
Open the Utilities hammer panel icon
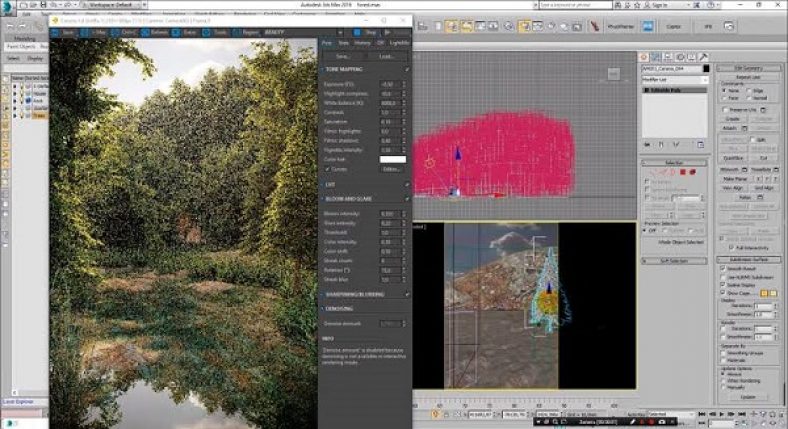tap(702, 56)
